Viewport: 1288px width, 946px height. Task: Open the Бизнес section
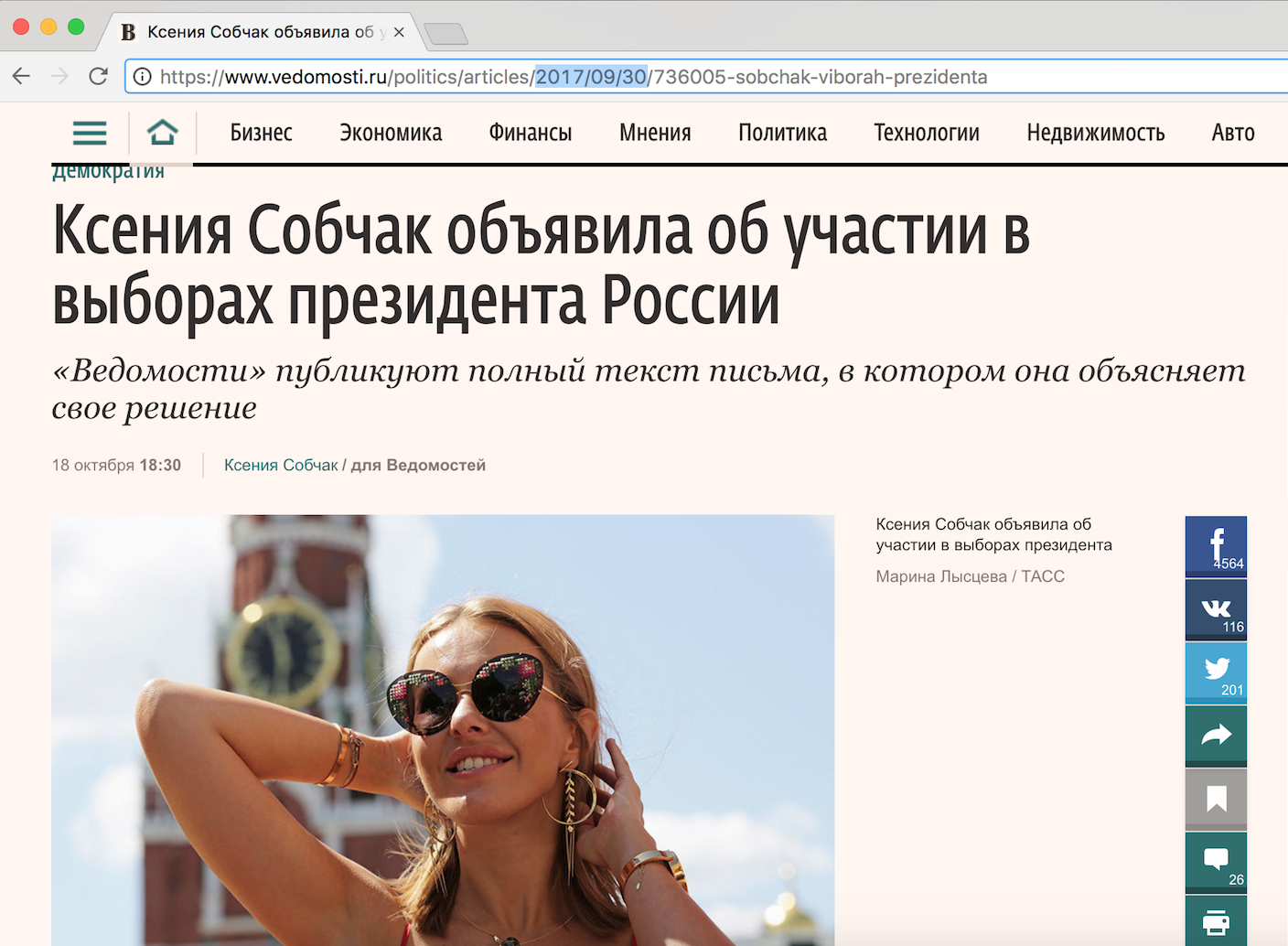tap(261, 134)
